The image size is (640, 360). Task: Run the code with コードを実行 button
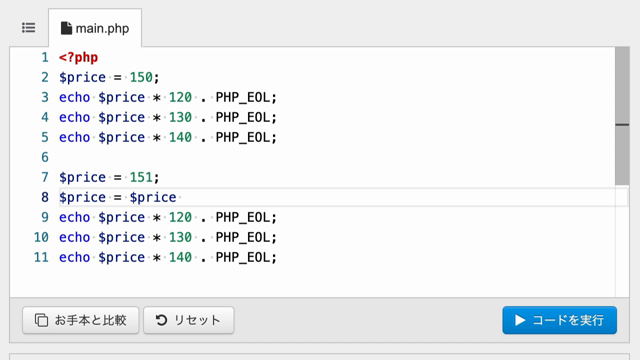pyautogui.click(x=560, y=320)
